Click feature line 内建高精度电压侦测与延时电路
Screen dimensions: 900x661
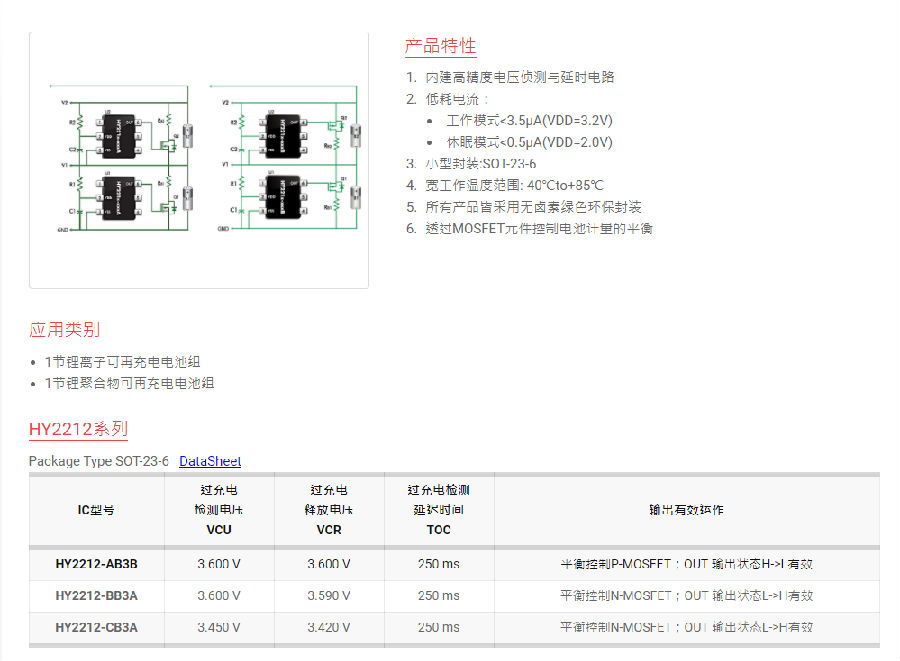(x=519, y=77)
